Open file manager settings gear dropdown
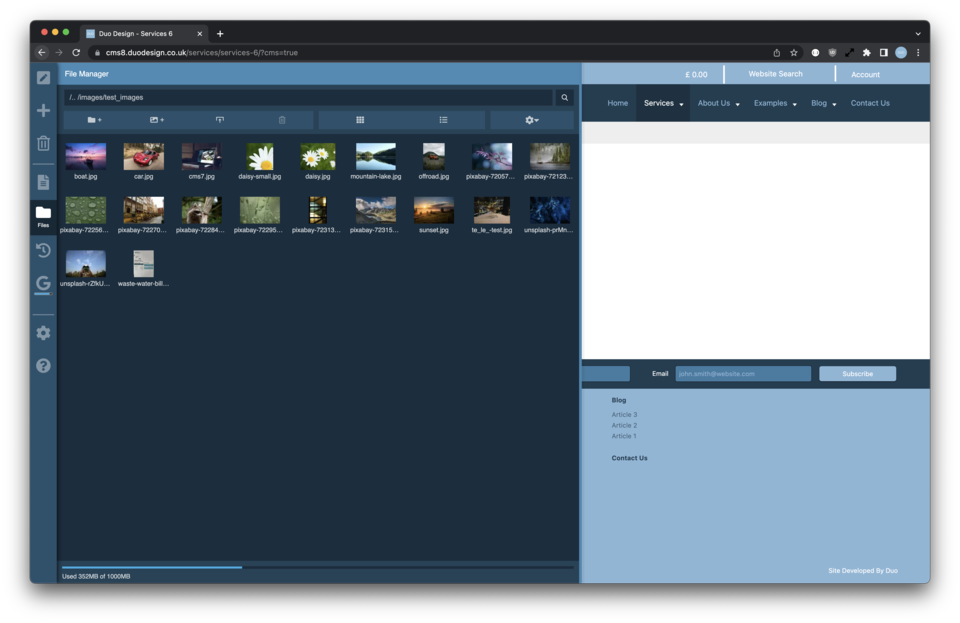Viewport: 960px width, 623px height. (531, 120)
